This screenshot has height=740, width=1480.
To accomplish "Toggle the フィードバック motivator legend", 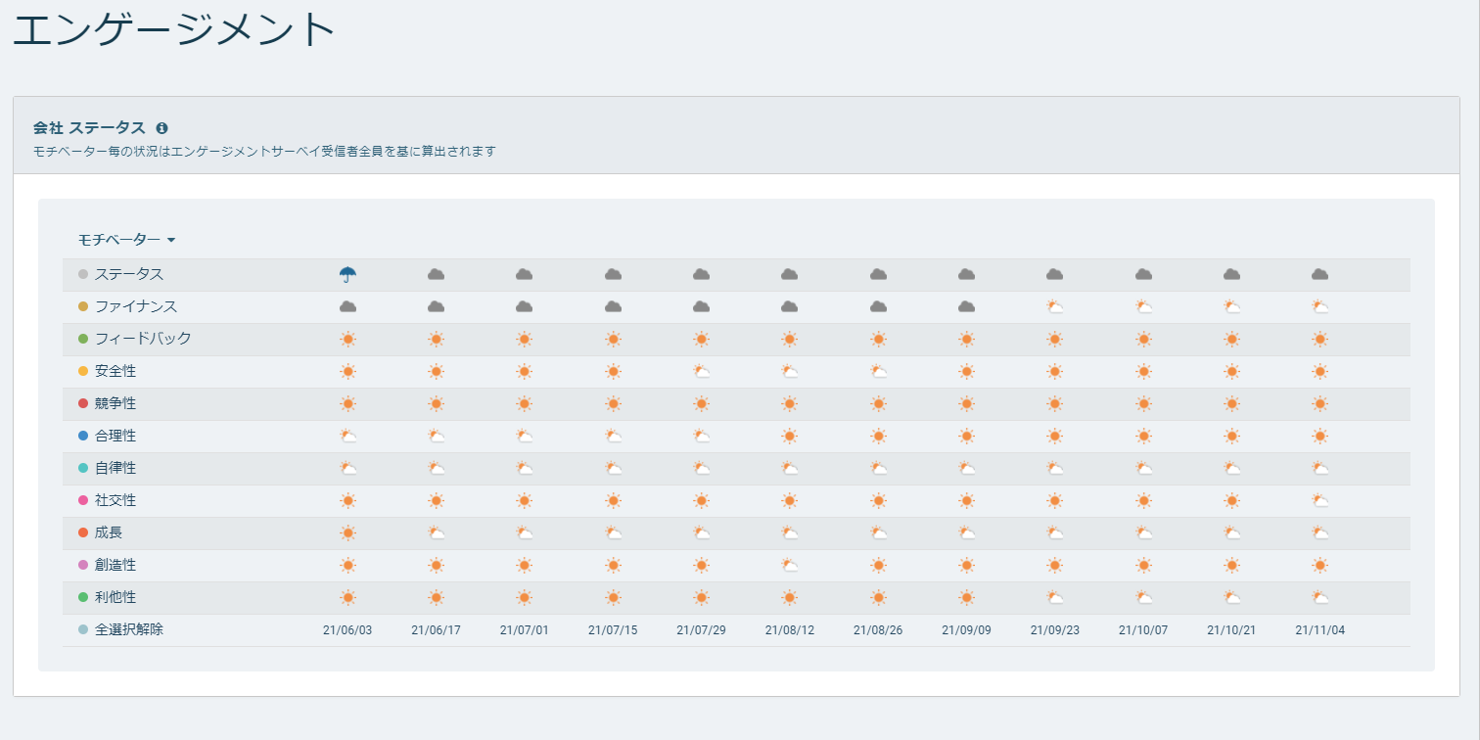I will click(135, 339).
